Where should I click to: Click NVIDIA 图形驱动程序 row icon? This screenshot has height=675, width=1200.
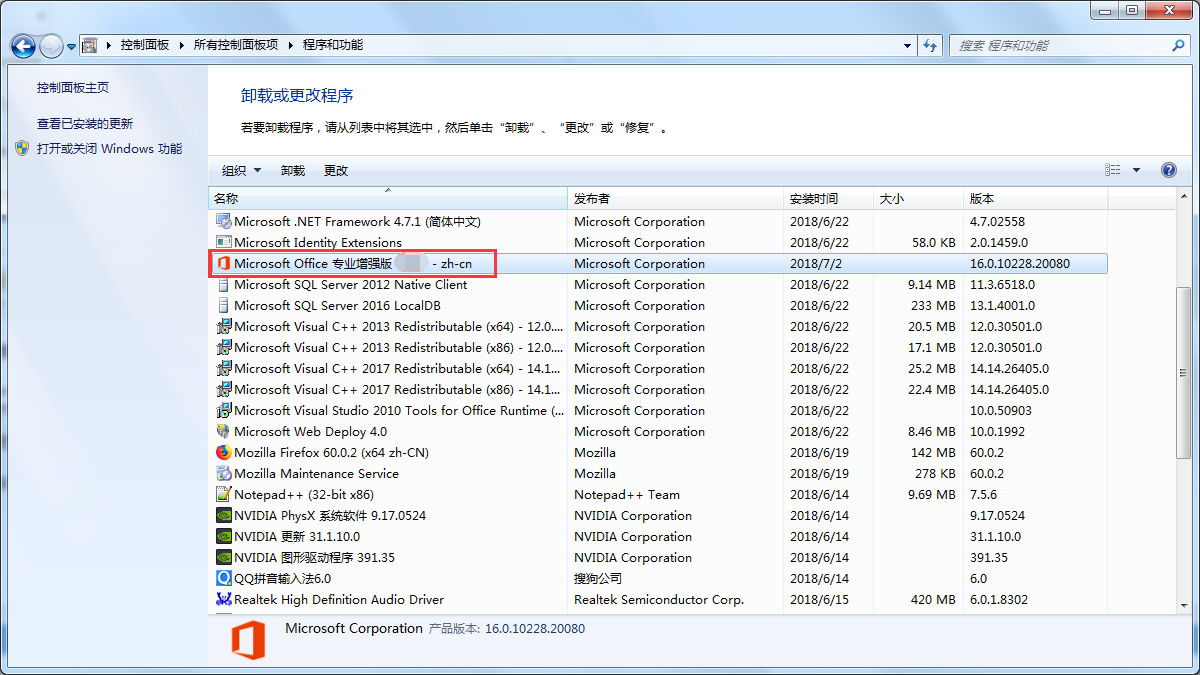(224, 558)
